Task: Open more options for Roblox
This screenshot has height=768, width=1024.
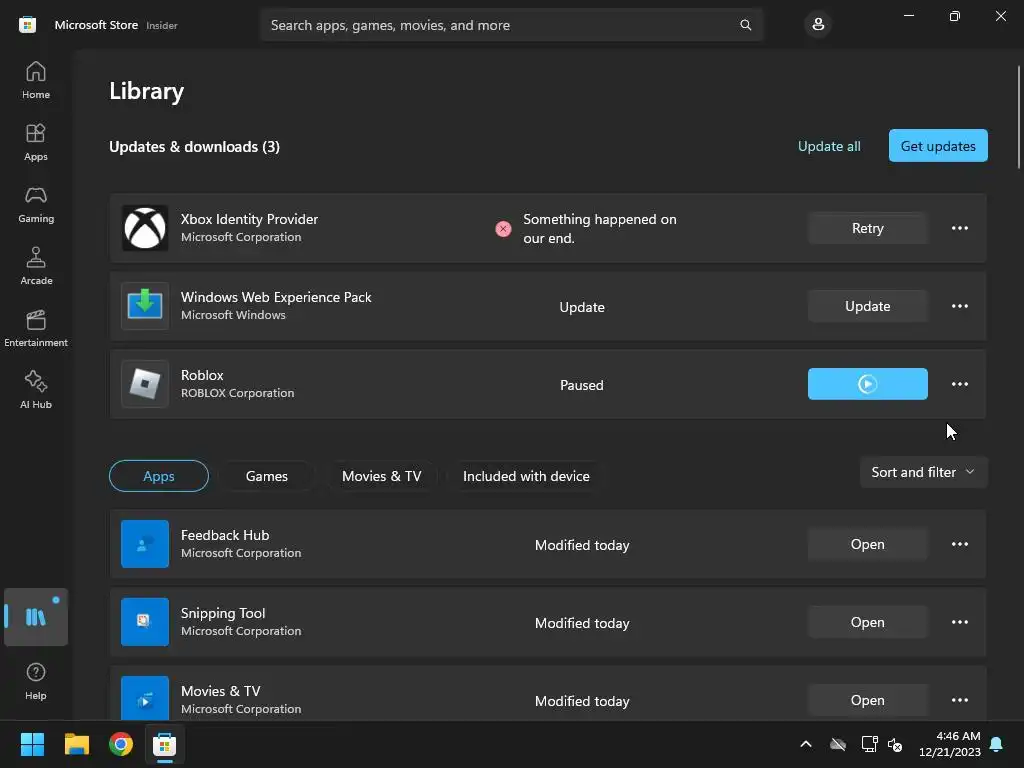Action: click(959, 384)
